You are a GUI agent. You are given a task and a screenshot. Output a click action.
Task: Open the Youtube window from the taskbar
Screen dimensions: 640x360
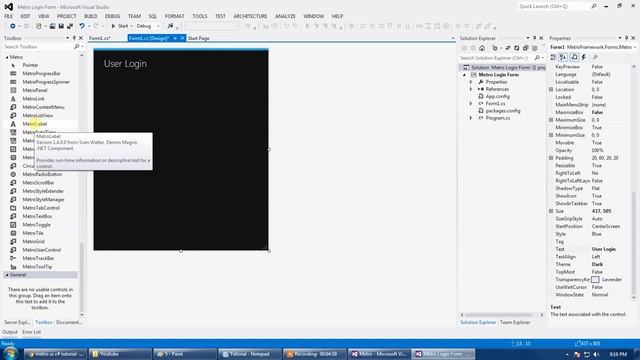point(120,354)
